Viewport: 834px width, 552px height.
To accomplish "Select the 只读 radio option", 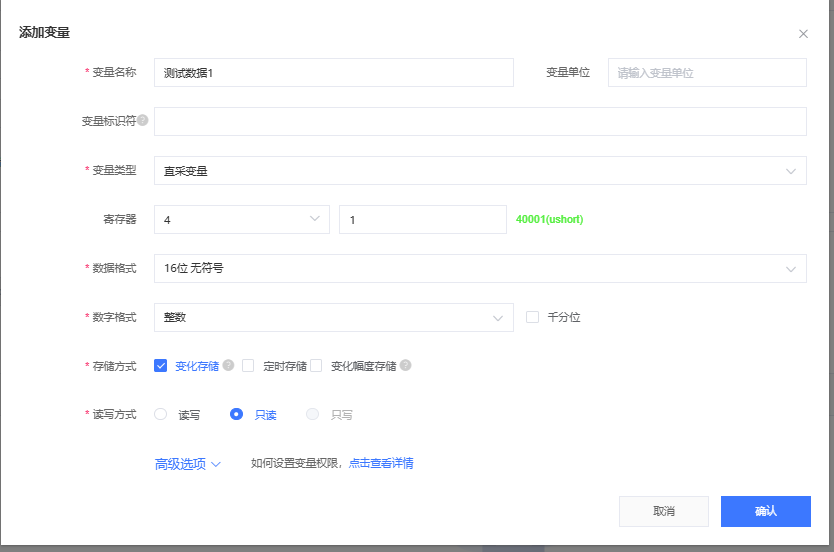I will click(237, 414).
